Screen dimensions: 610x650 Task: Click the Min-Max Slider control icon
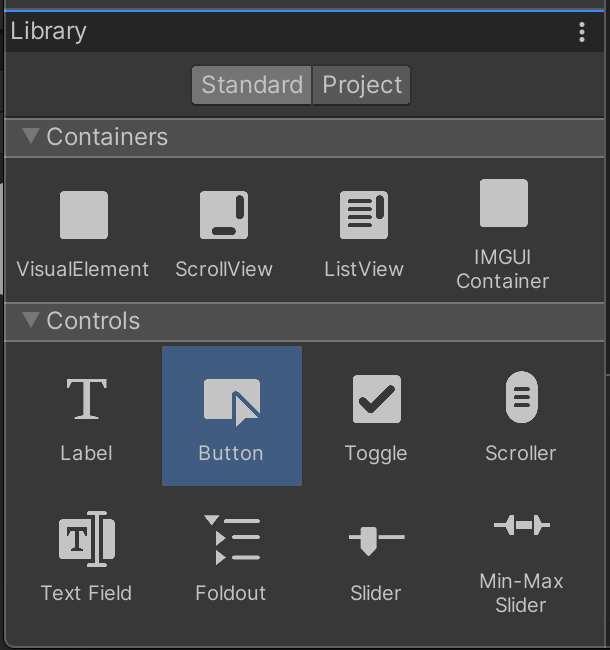(x=521, y=525)
